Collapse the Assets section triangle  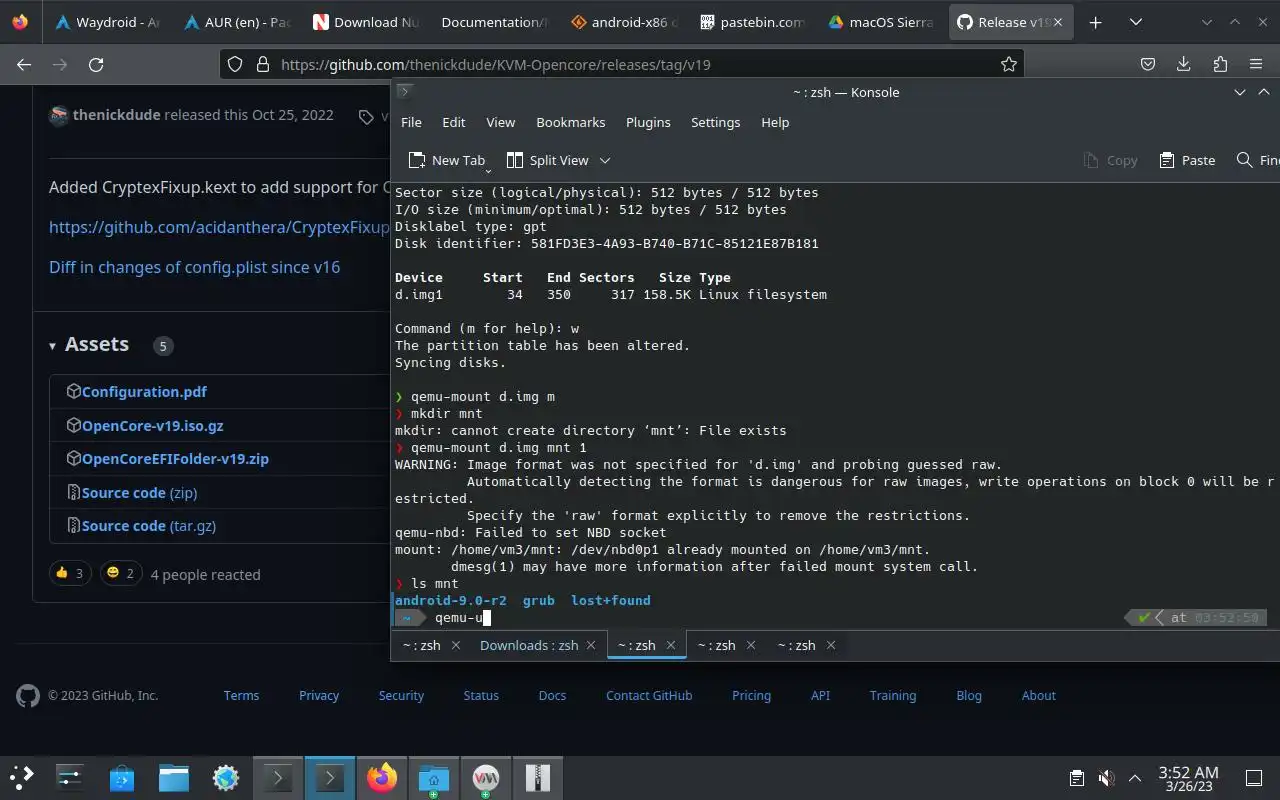click(x=53, y=346)
